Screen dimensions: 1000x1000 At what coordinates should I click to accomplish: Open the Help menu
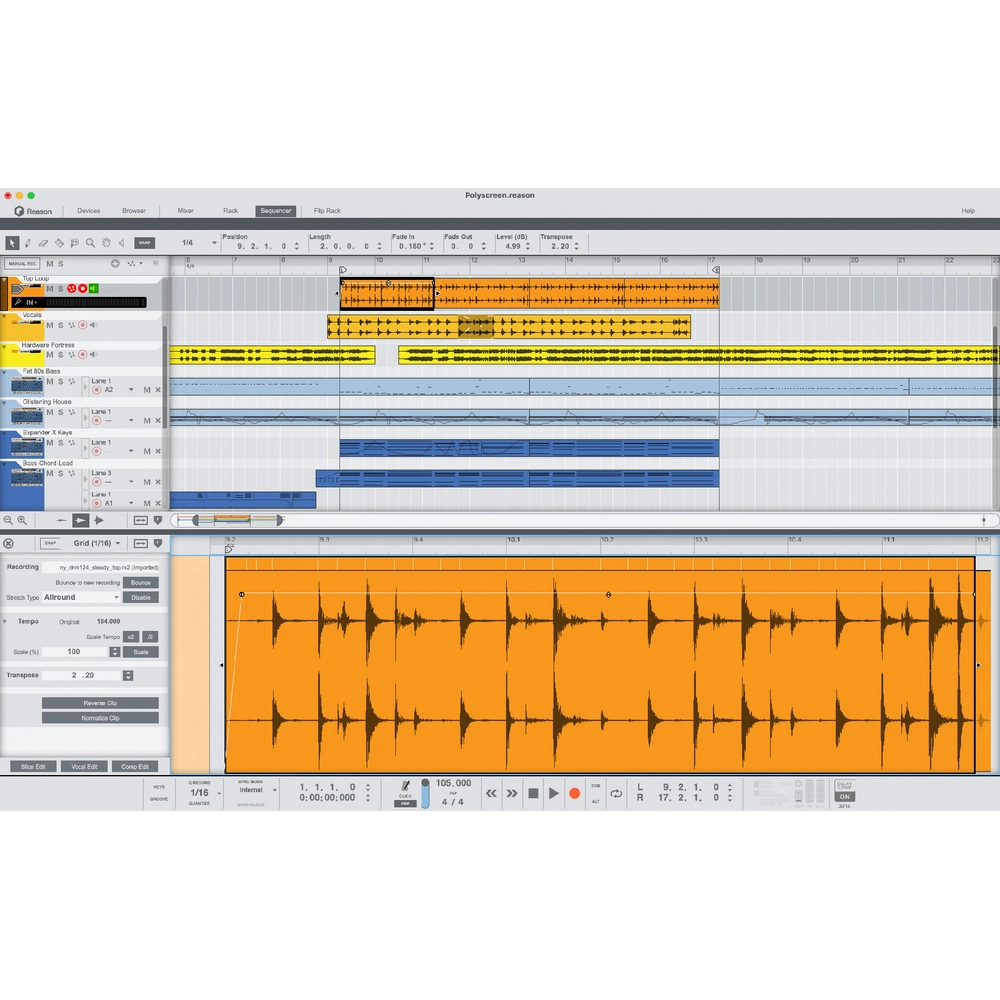pyautogui.click(x=968, y=210)
